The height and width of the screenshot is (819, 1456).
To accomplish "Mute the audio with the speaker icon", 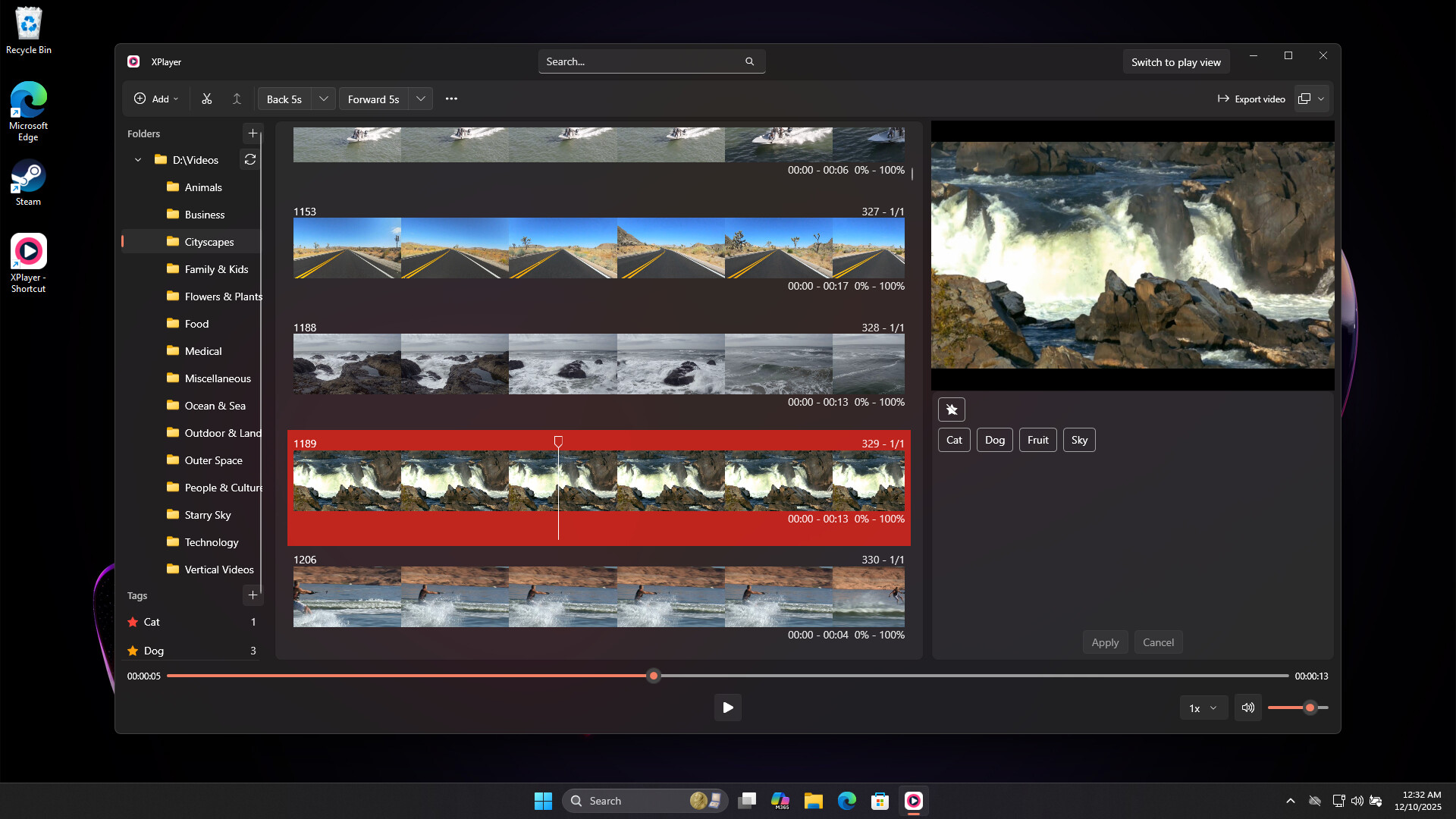I will pos(1247,708).
